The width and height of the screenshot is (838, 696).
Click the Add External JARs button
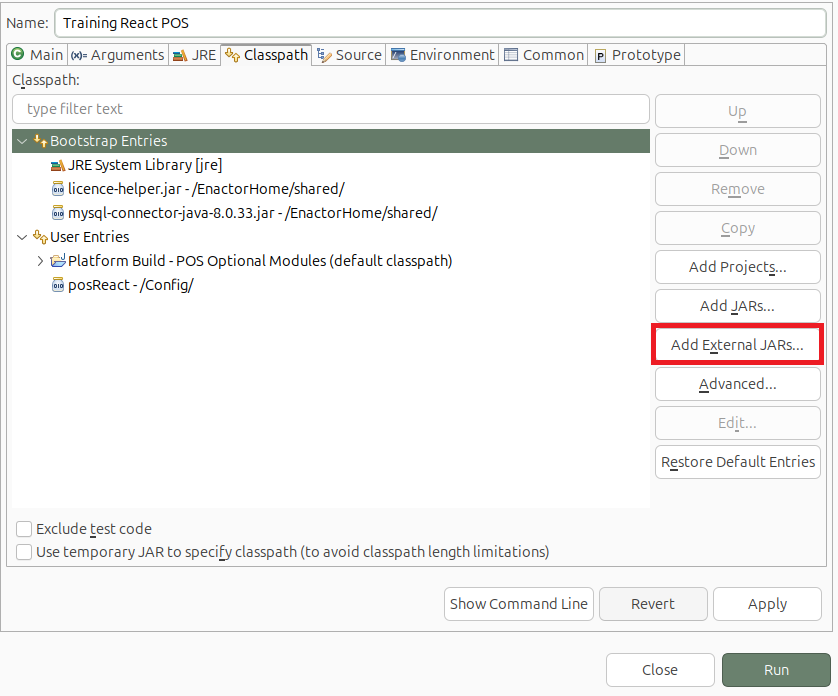click(737, 344)
